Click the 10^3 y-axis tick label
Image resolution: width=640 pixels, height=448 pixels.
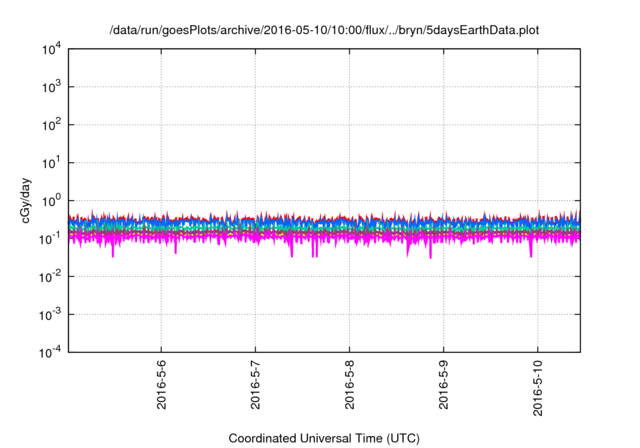51,87
